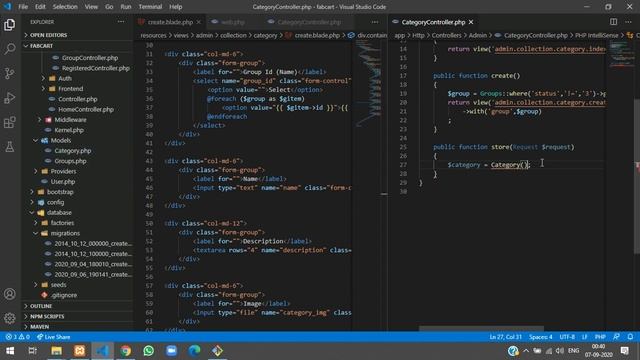This screenshot has width=640, height=360.
Task: Open Kernel.php in explorer
Action: [69, 130]
